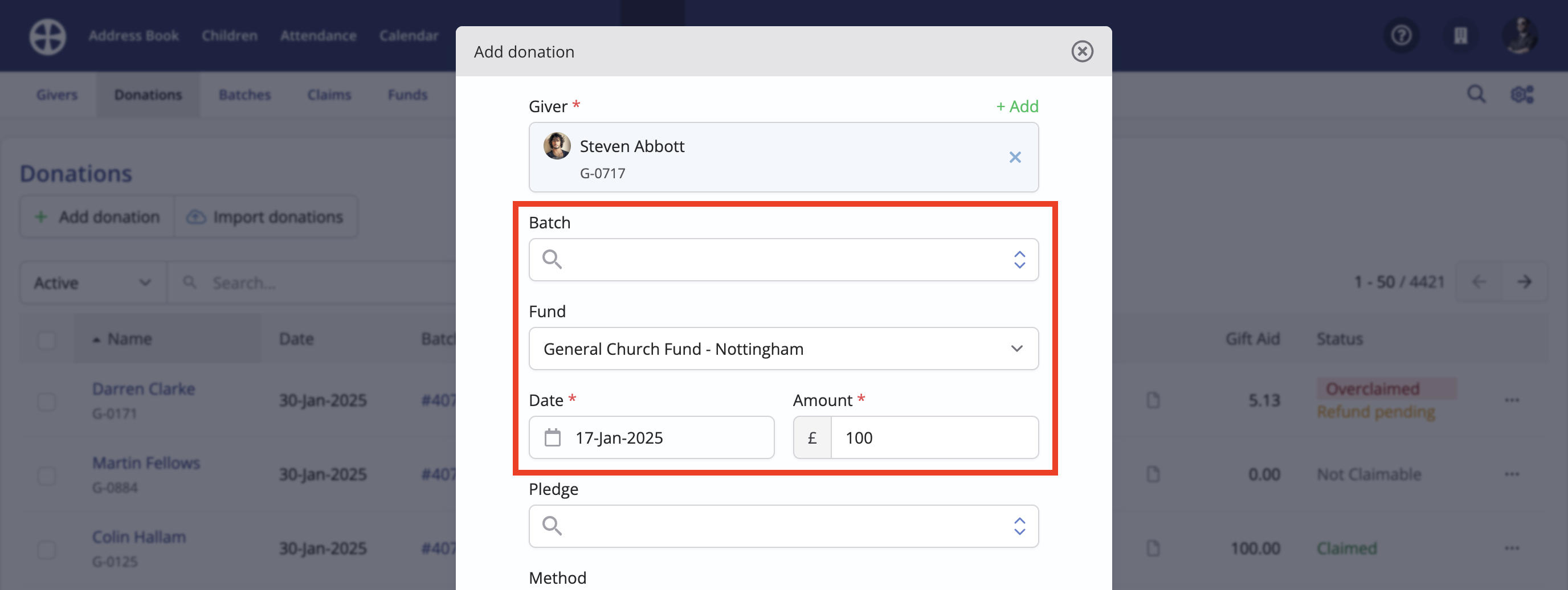Sort the table by Date column

pyautogui.click(x=296, y=339)
